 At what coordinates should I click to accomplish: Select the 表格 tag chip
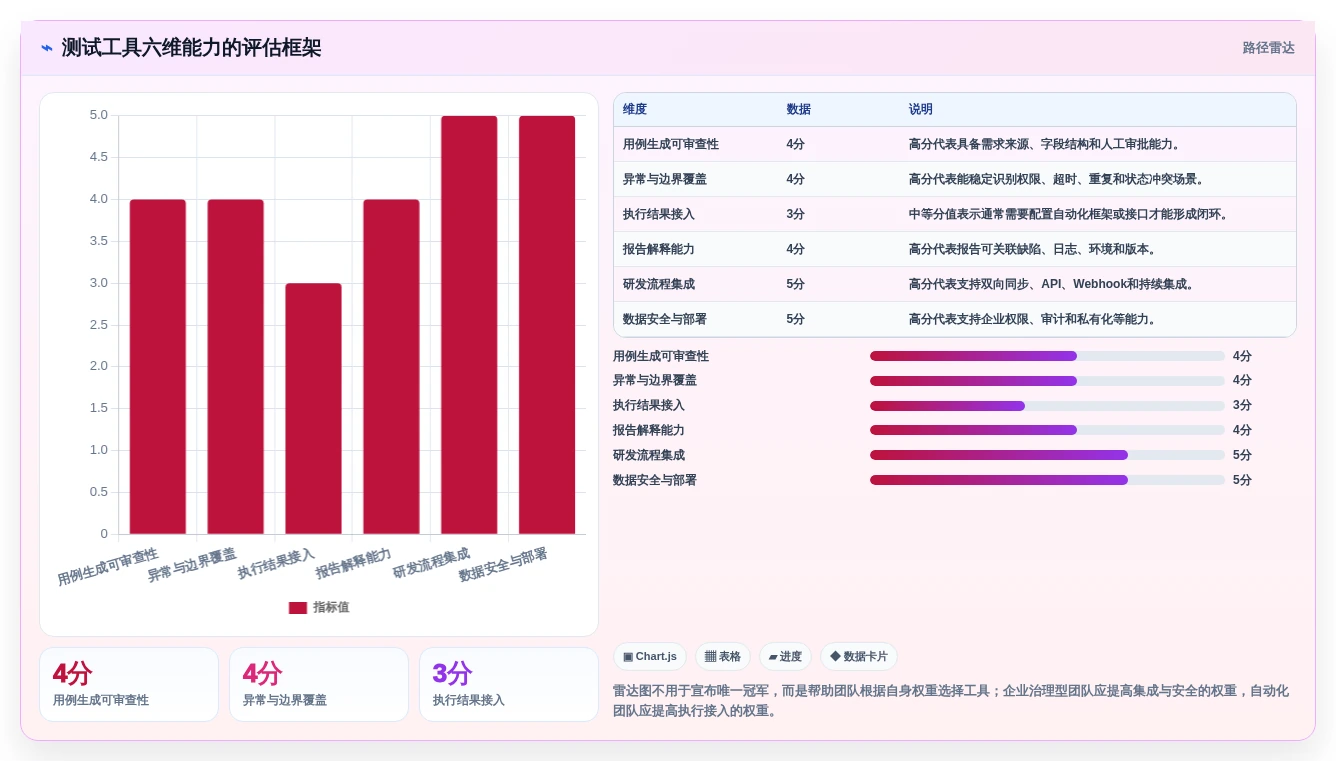click(723, 657)
